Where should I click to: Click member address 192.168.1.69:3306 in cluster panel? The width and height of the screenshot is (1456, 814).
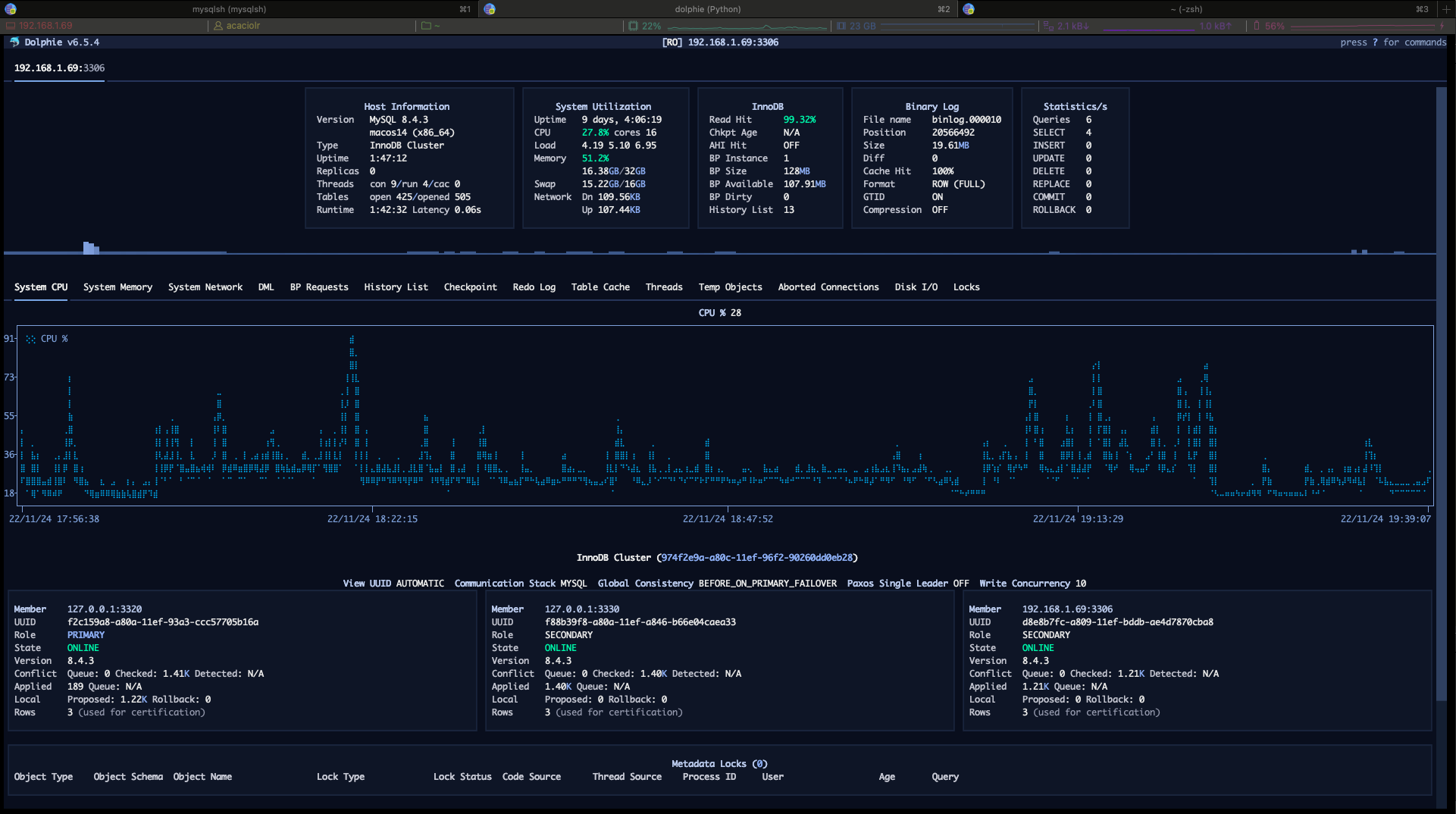(x=1067, y=609)
